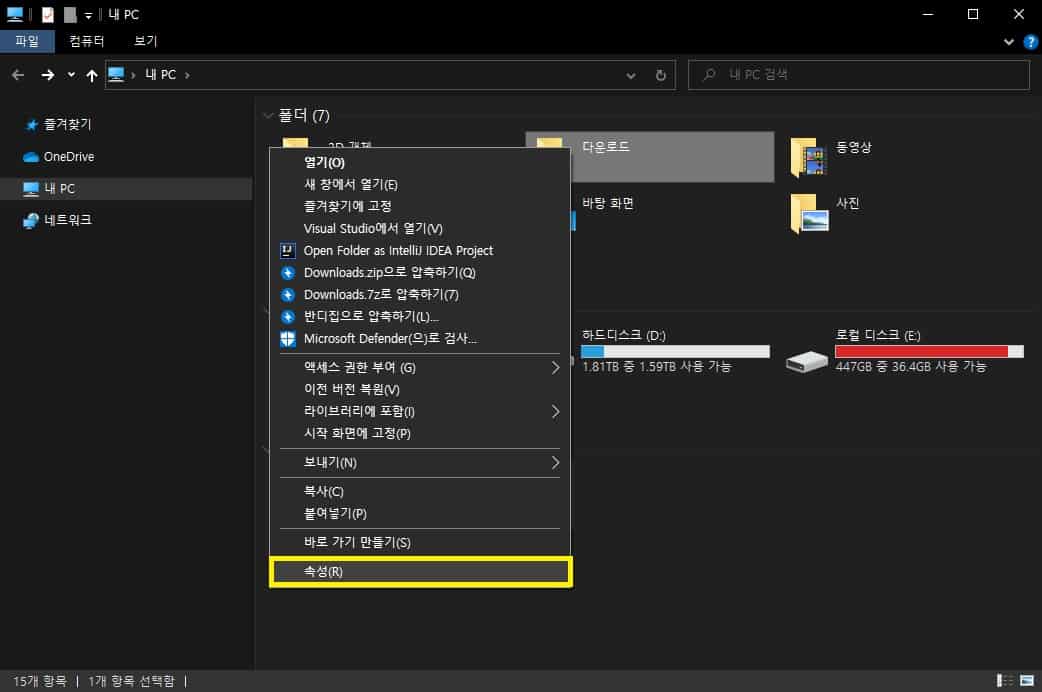
Task: Click the OneDrive cloud icon
Action: 31,158
